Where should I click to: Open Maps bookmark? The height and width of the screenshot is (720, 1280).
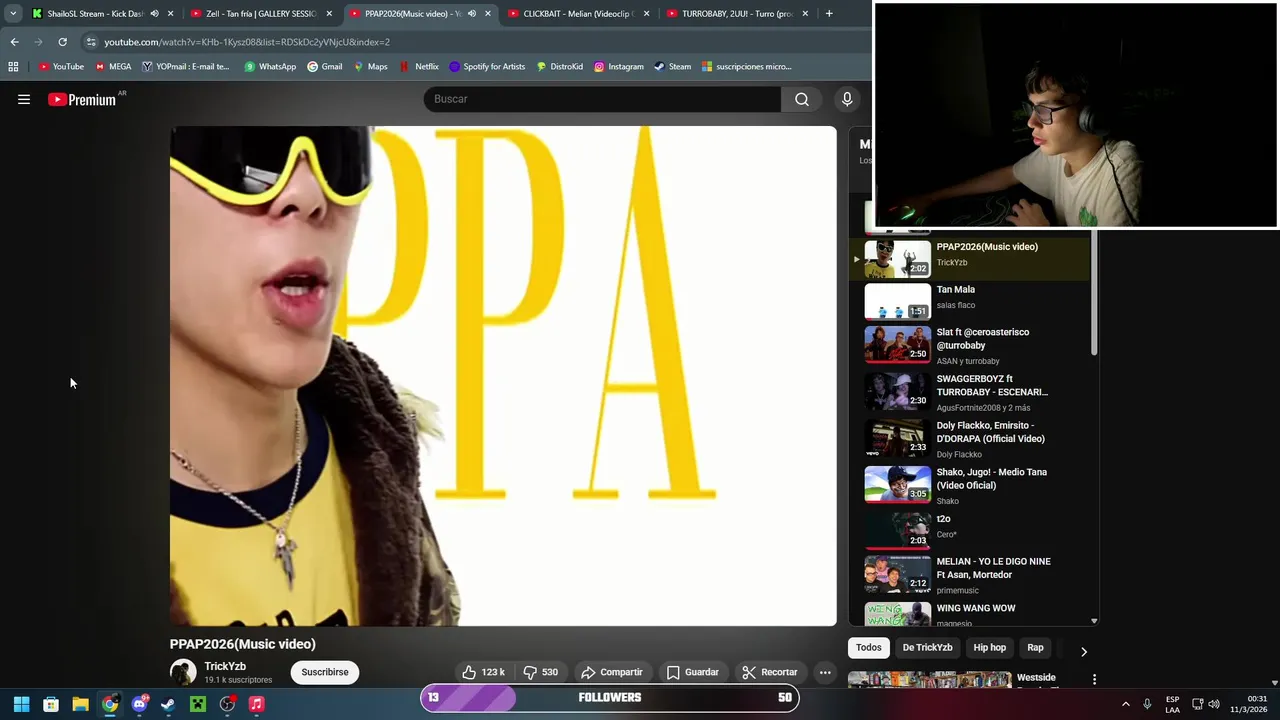tap(370, 67)
